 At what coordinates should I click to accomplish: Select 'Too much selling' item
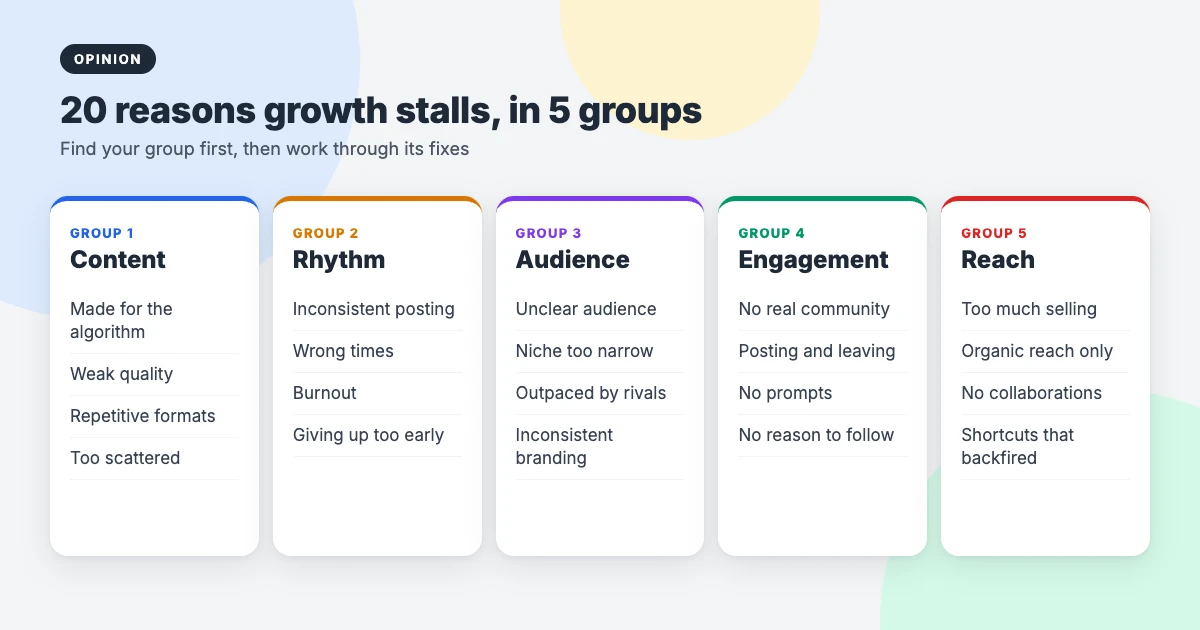(1046, 309)
